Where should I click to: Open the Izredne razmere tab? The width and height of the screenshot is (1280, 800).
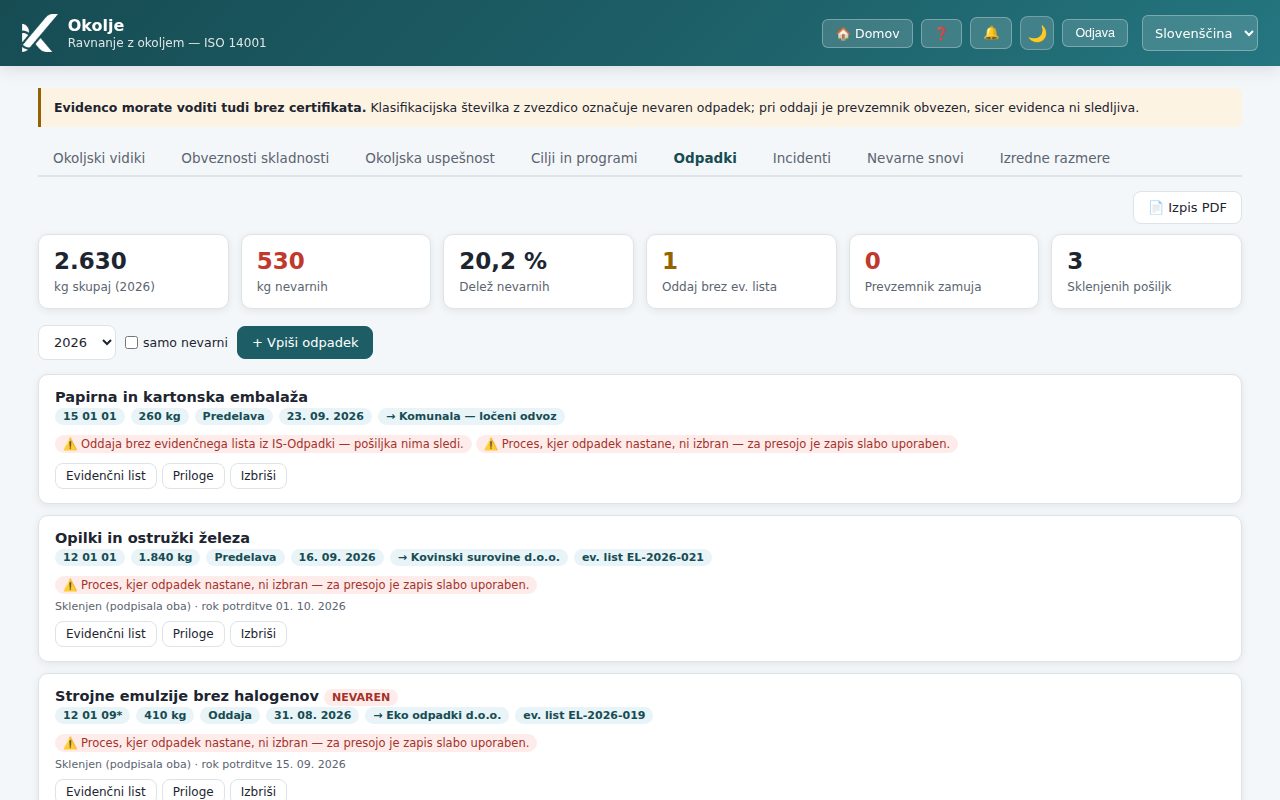tap(1055, 158)
